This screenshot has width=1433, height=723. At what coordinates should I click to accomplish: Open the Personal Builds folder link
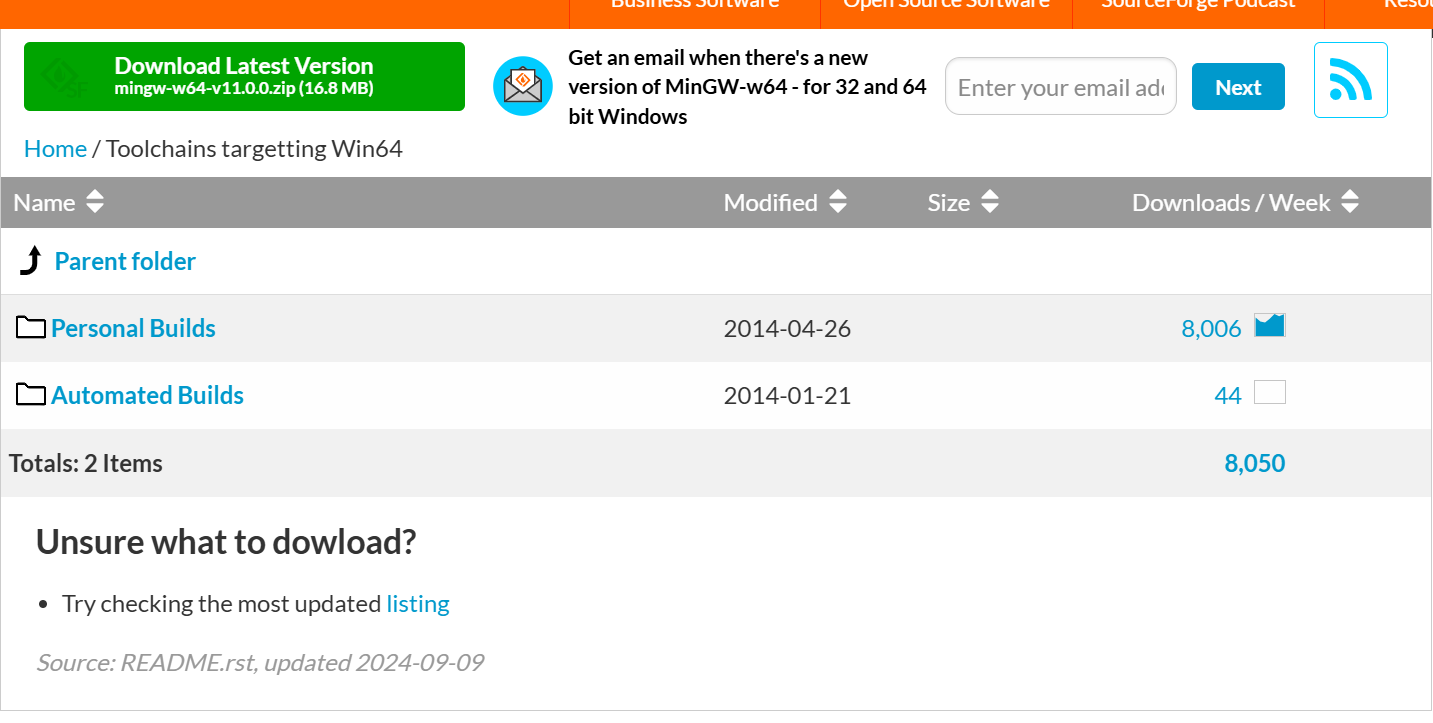pyautogui.click(x=133, y=328)
